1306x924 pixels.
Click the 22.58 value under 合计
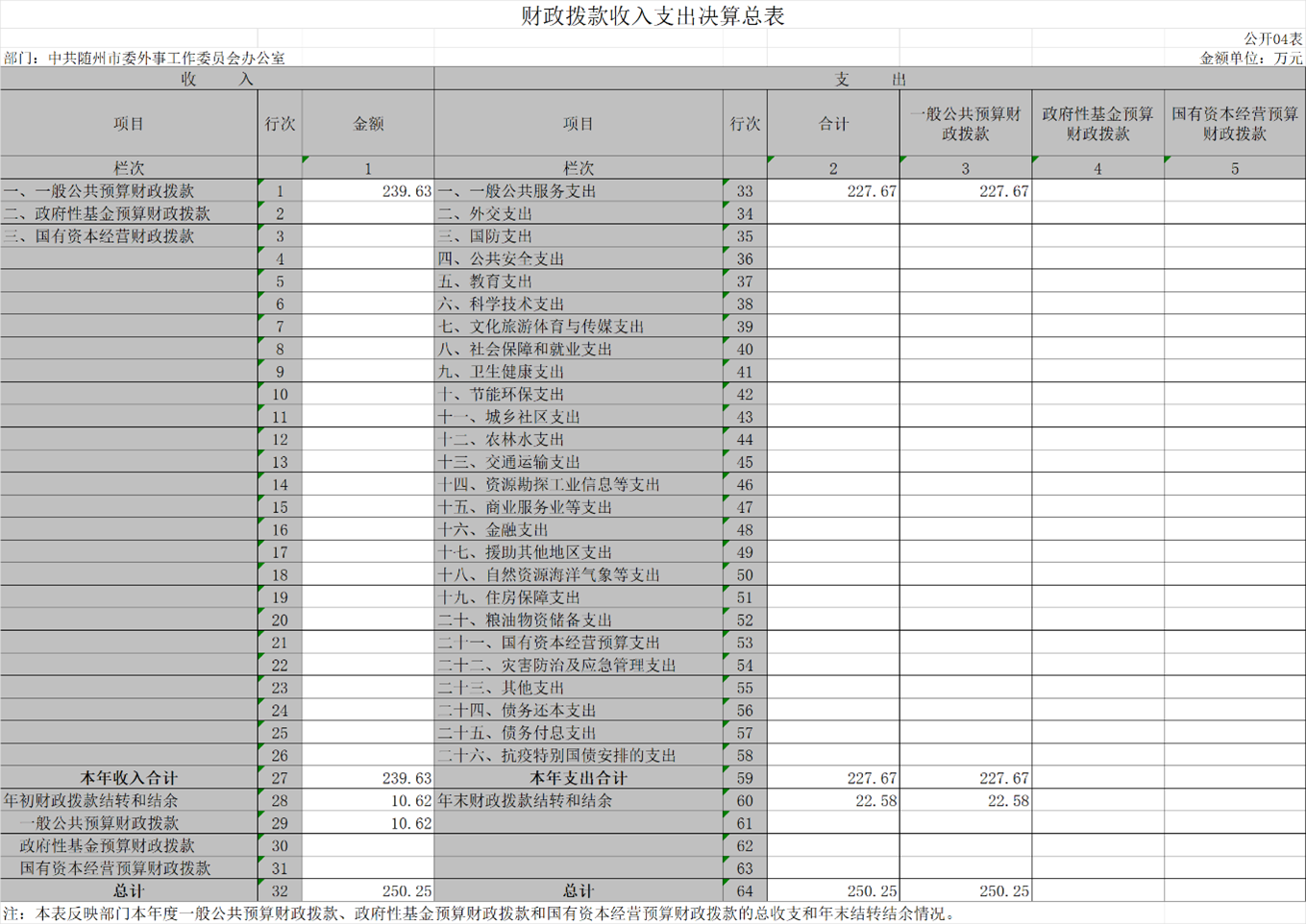[833, 800]
